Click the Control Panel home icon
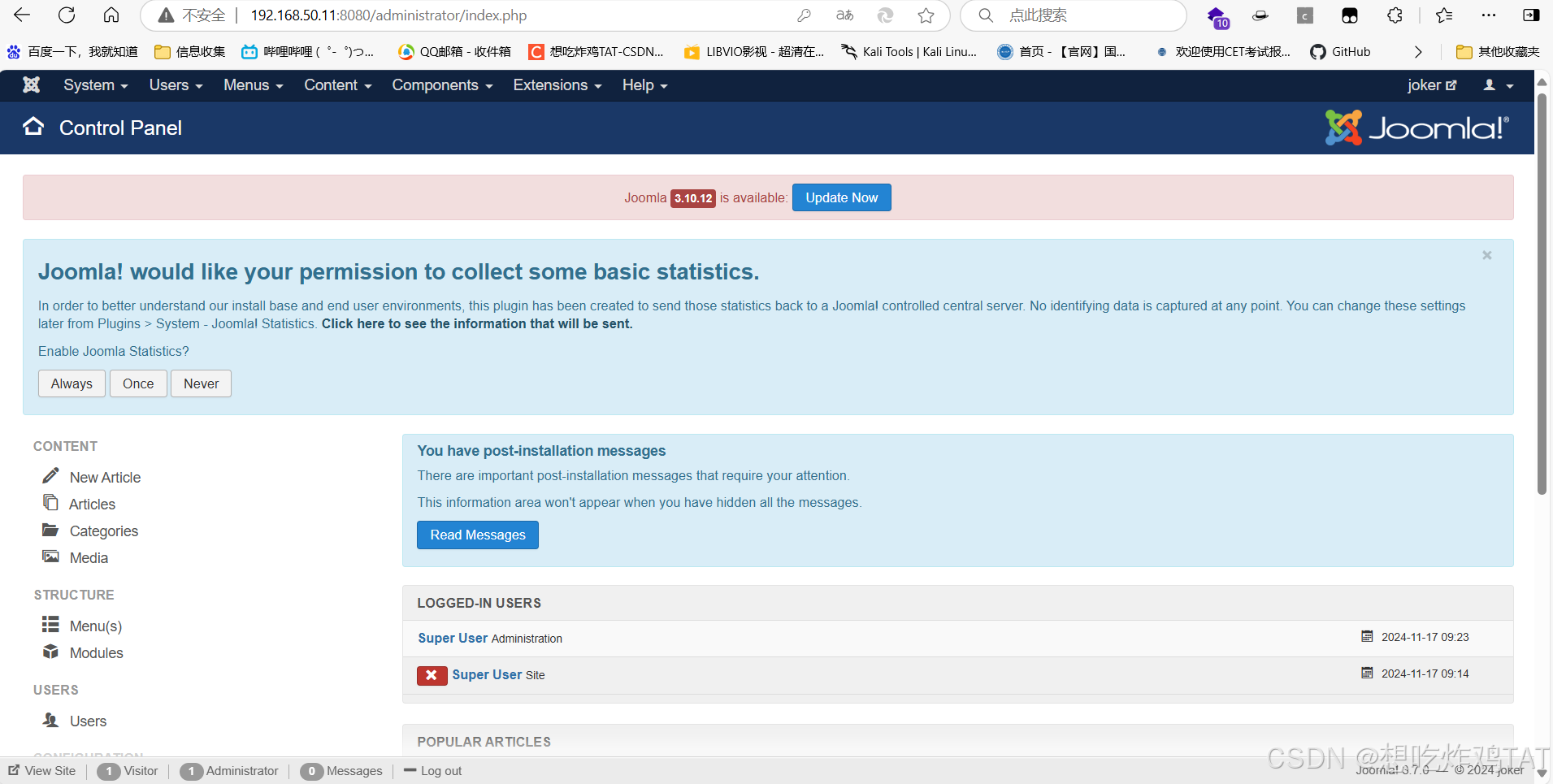The height and width of the screenshot is (784, 1553). coord(33,126)
